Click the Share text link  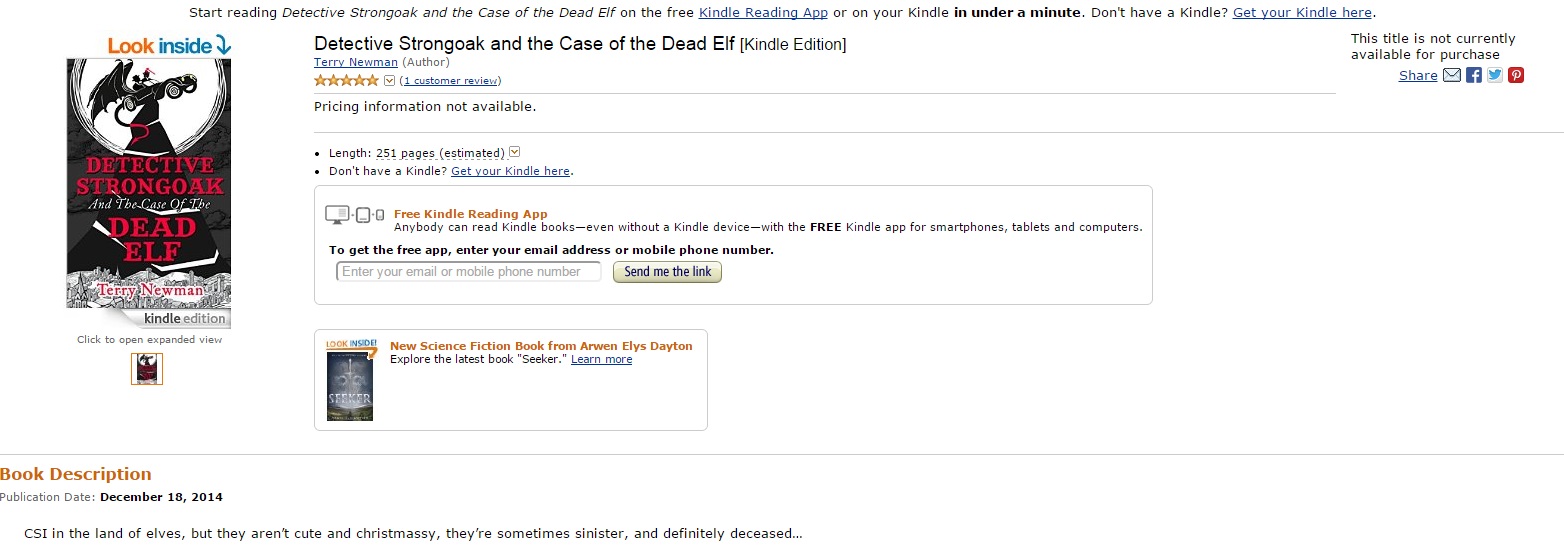coord(1418,76)
